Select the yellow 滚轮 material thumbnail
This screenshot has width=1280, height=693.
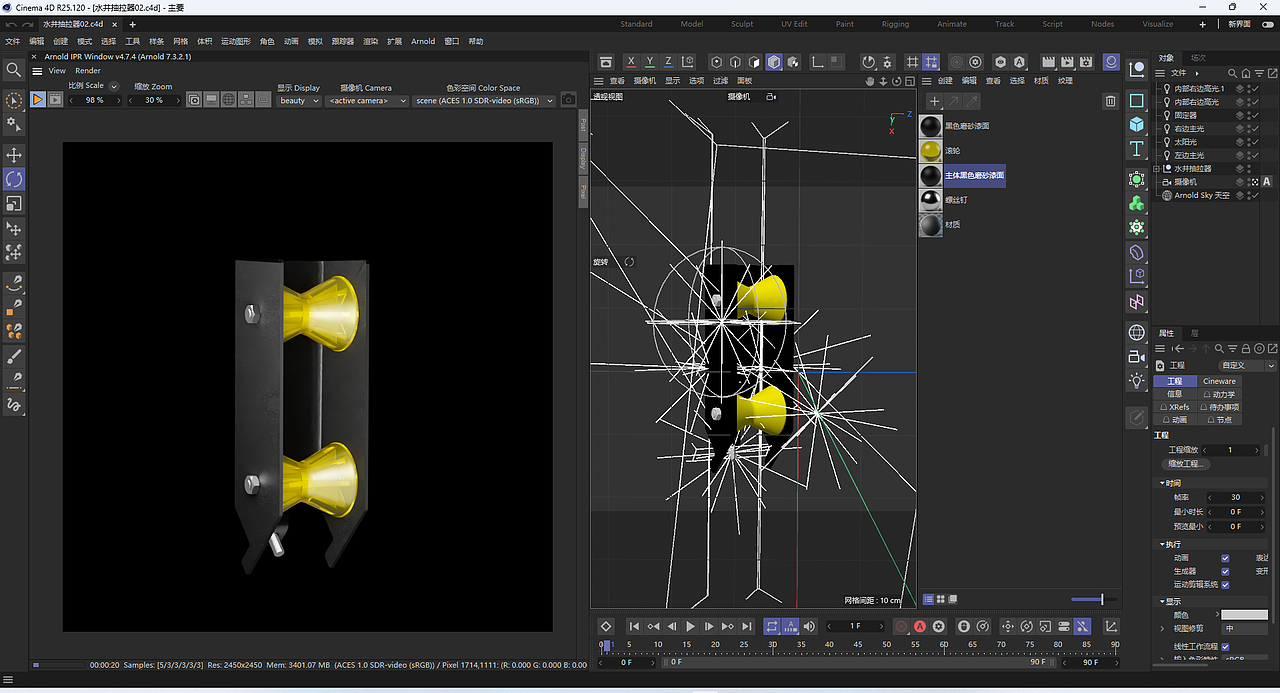point(931,151)
